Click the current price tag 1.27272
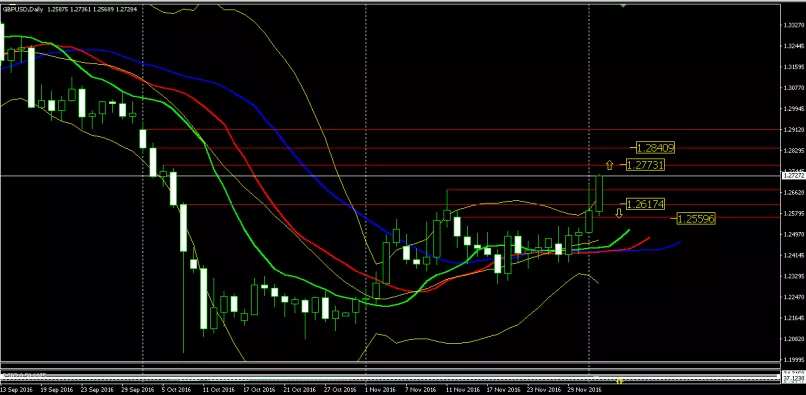Image resolution: width=806 pixels, height=395 pixels. [x=793, y=176]
